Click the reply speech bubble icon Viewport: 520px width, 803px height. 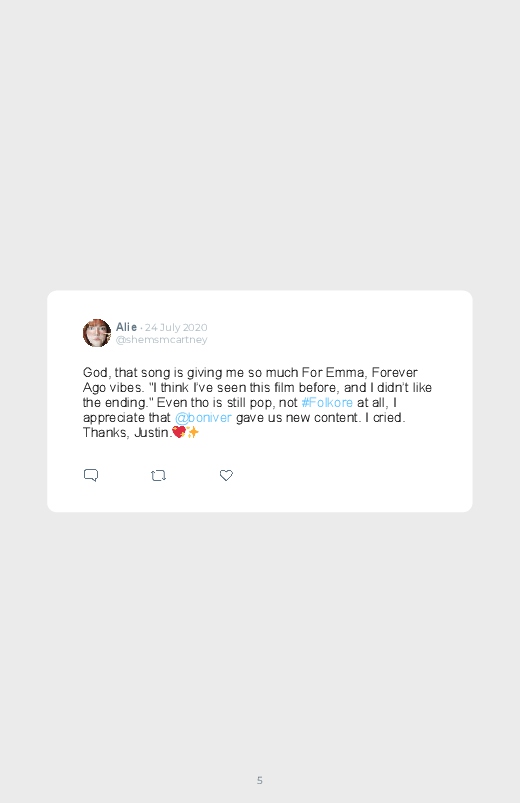click(91, 475)
